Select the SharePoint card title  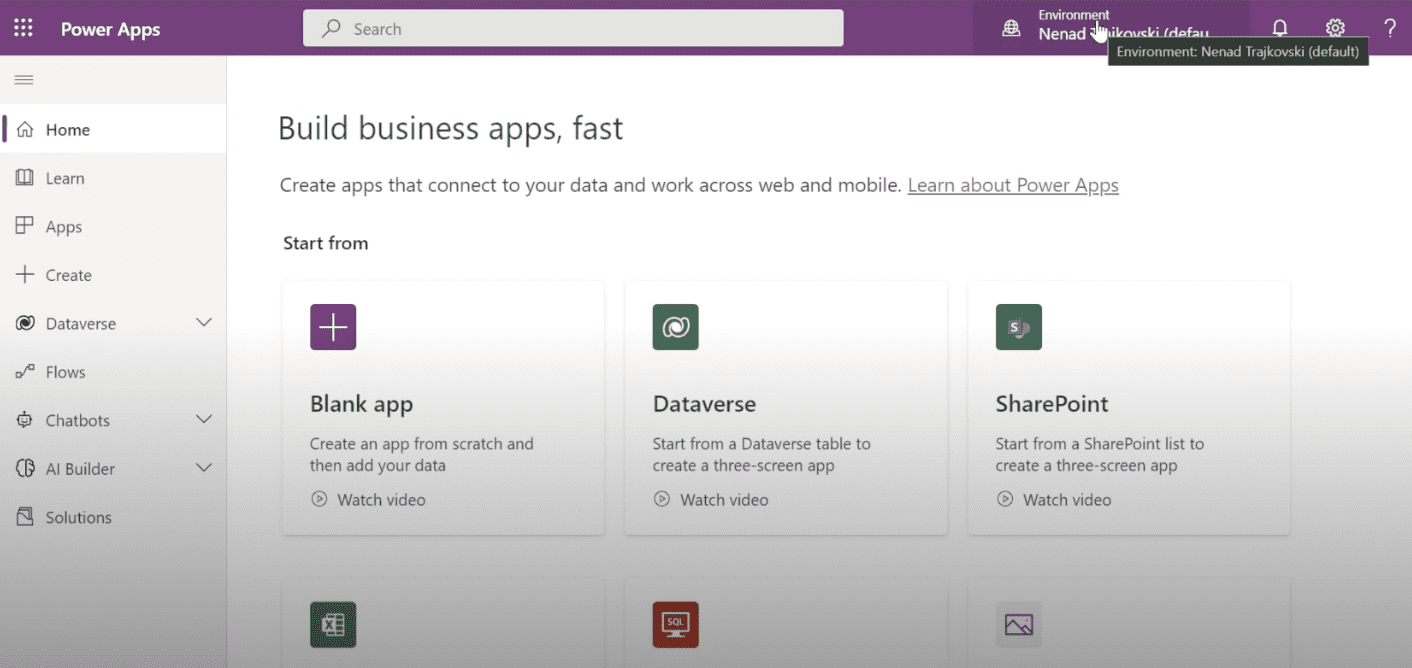[1052, 404]
